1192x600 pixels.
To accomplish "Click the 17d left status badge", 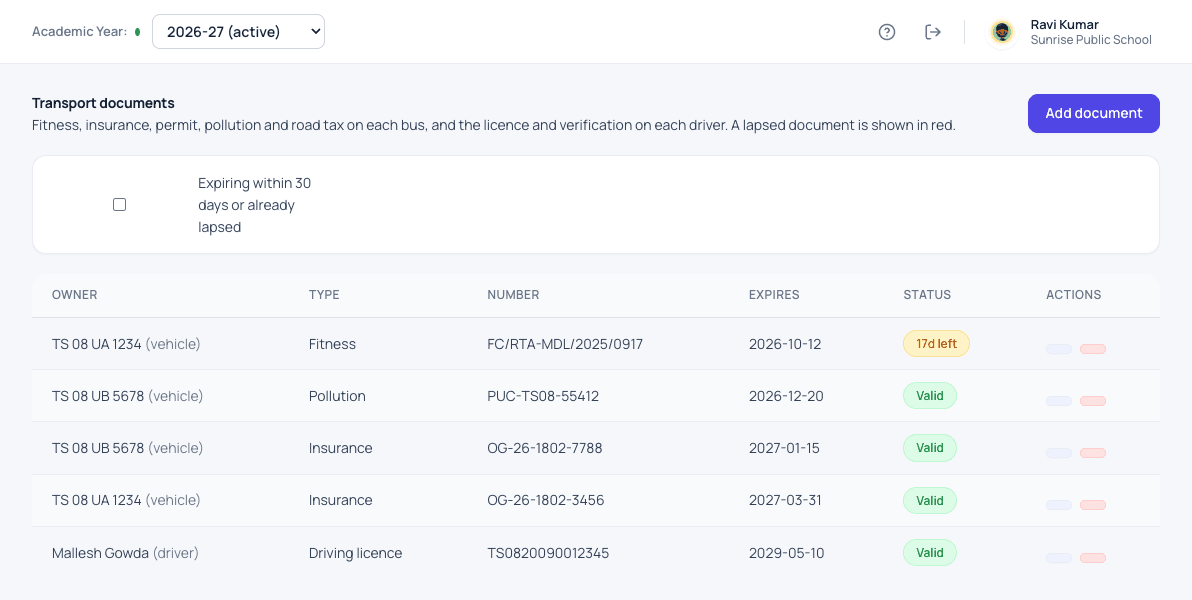I will [x=937, y=344].
